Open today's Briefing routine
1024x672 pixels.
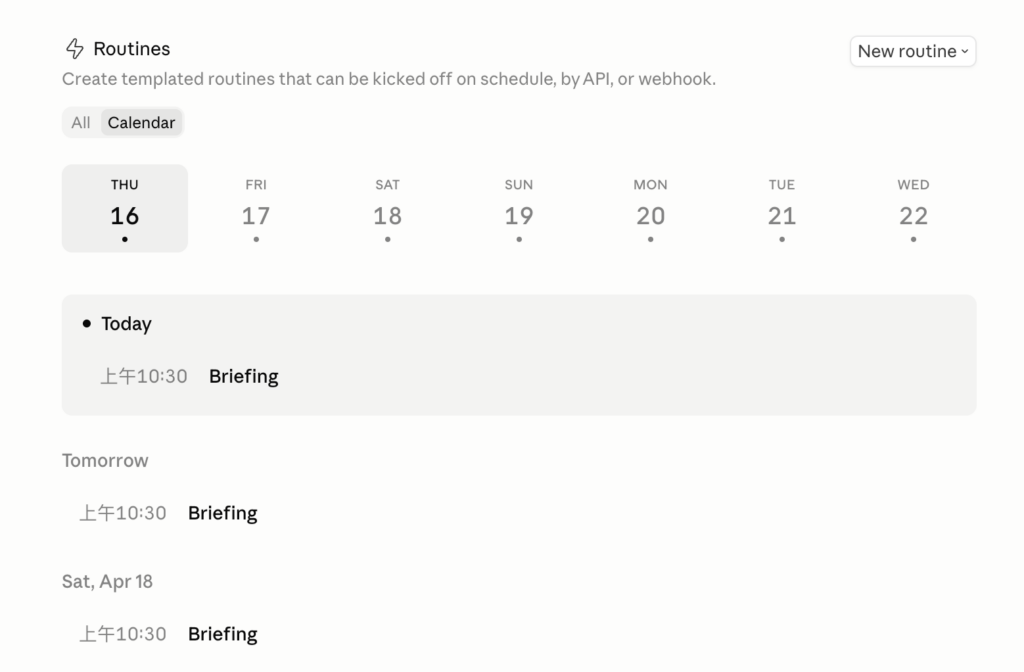(244, 377)
